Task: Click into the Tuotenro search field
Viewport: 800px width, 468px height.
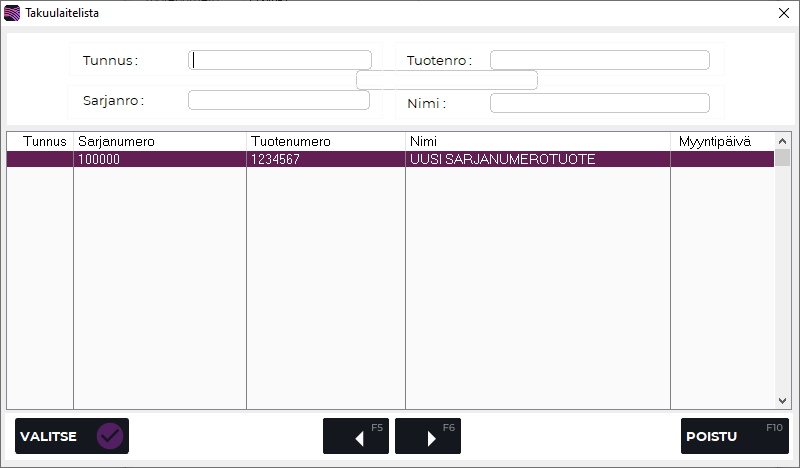Action: tap(599, 60)
